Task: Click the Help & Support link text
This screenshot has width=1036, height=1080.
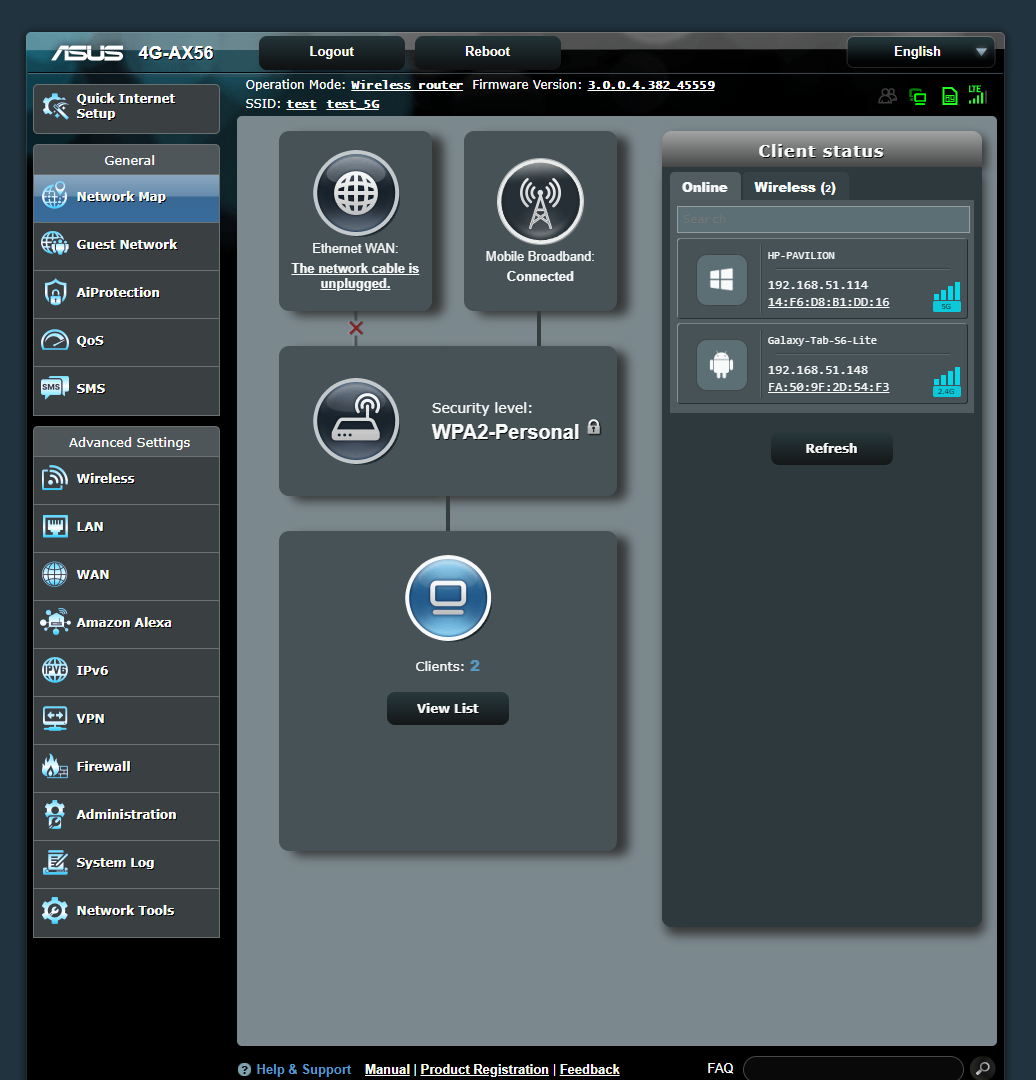Action: 303,1070
